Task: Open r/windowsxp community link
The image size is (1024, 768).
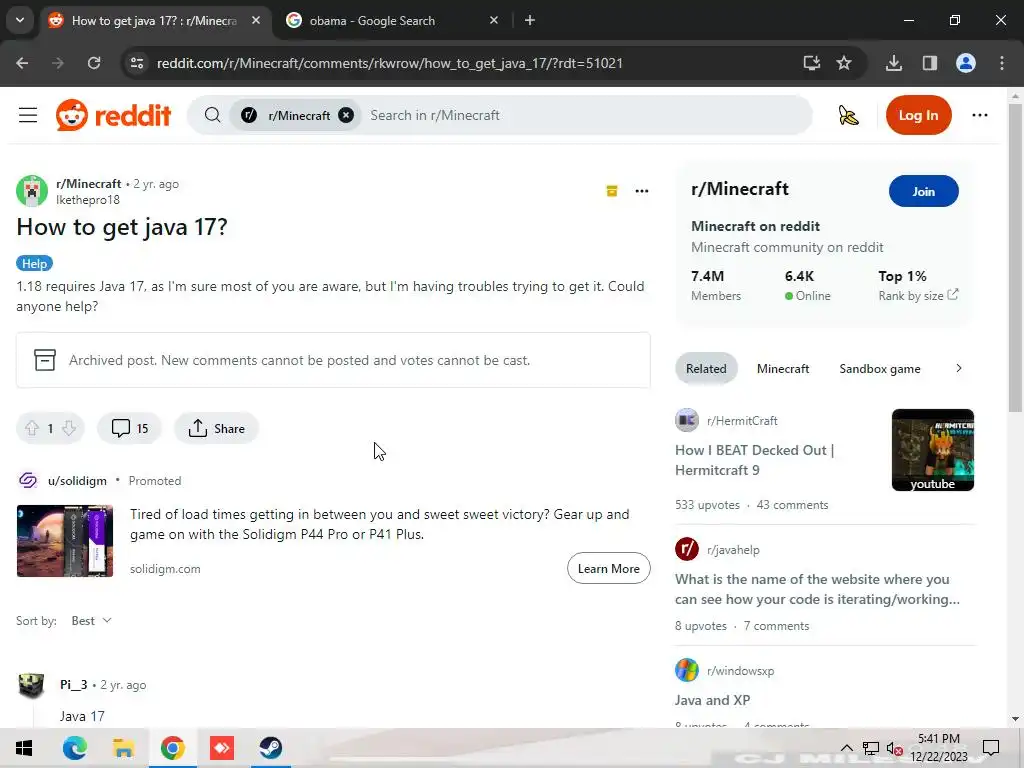Action: click(x=740, y=671)
